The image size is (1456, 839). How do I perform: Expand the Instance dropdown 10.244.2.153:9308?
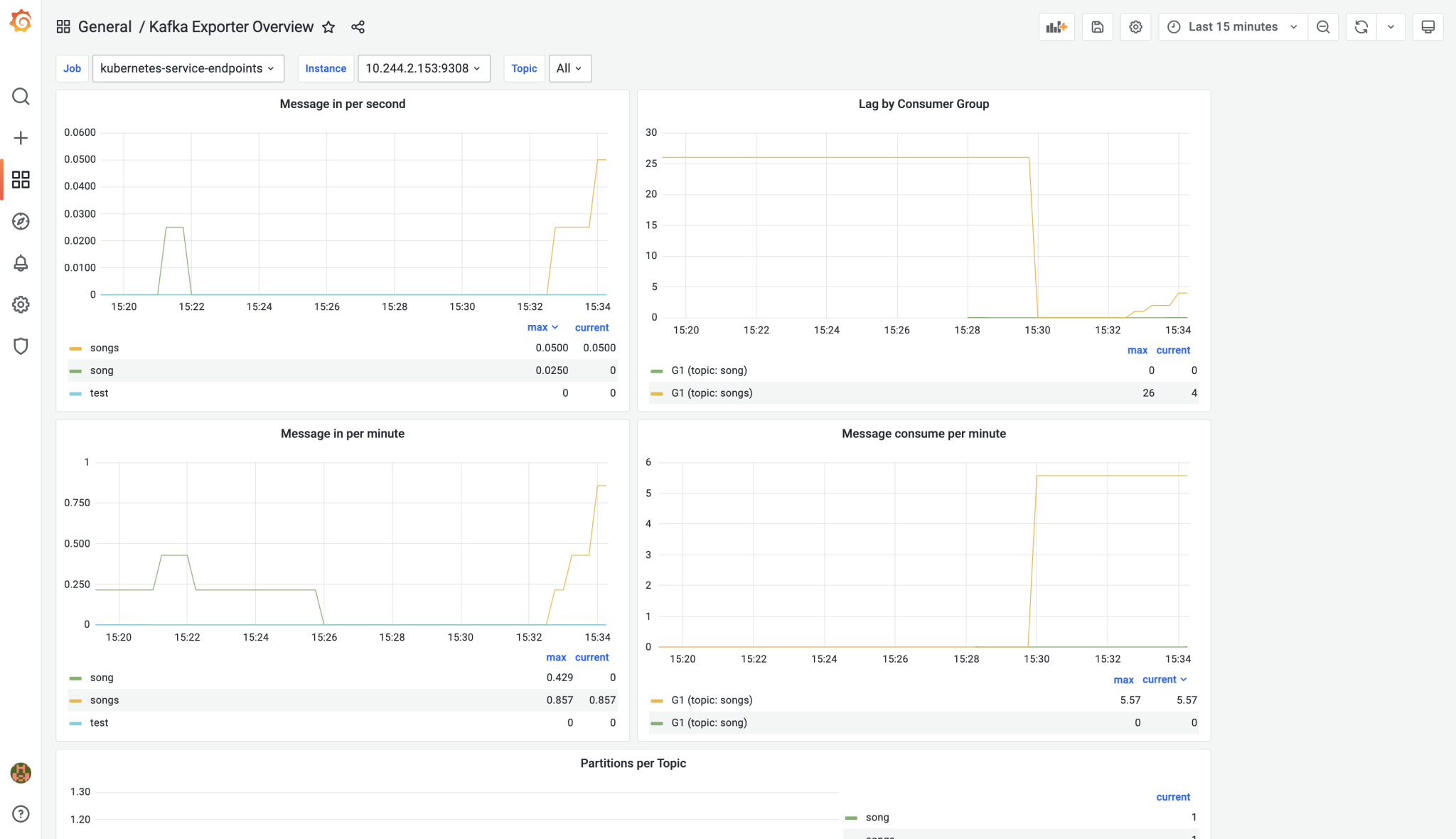424,68
